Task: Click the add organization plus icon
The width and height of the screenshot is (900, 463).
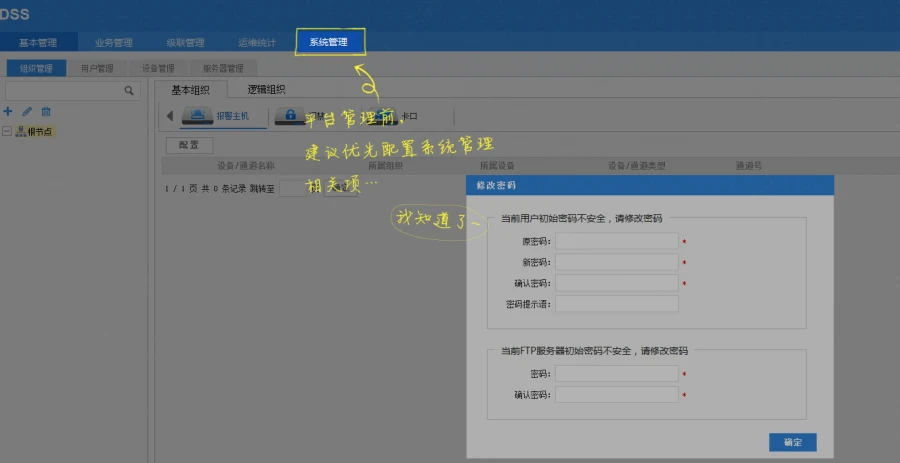Action: [x=7, y=111]
